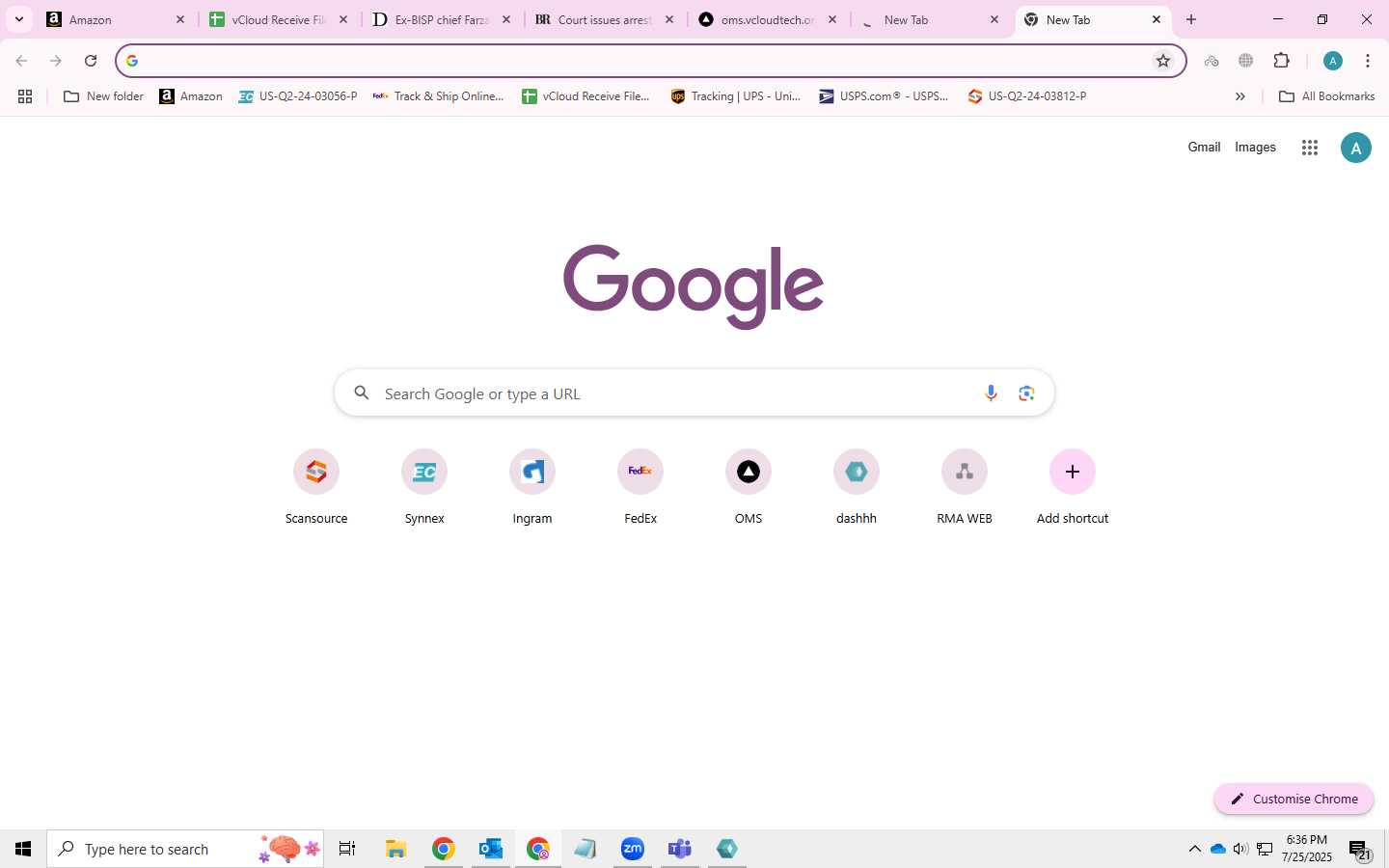Show more bookmarks with double chevron

coord(1240,96)
